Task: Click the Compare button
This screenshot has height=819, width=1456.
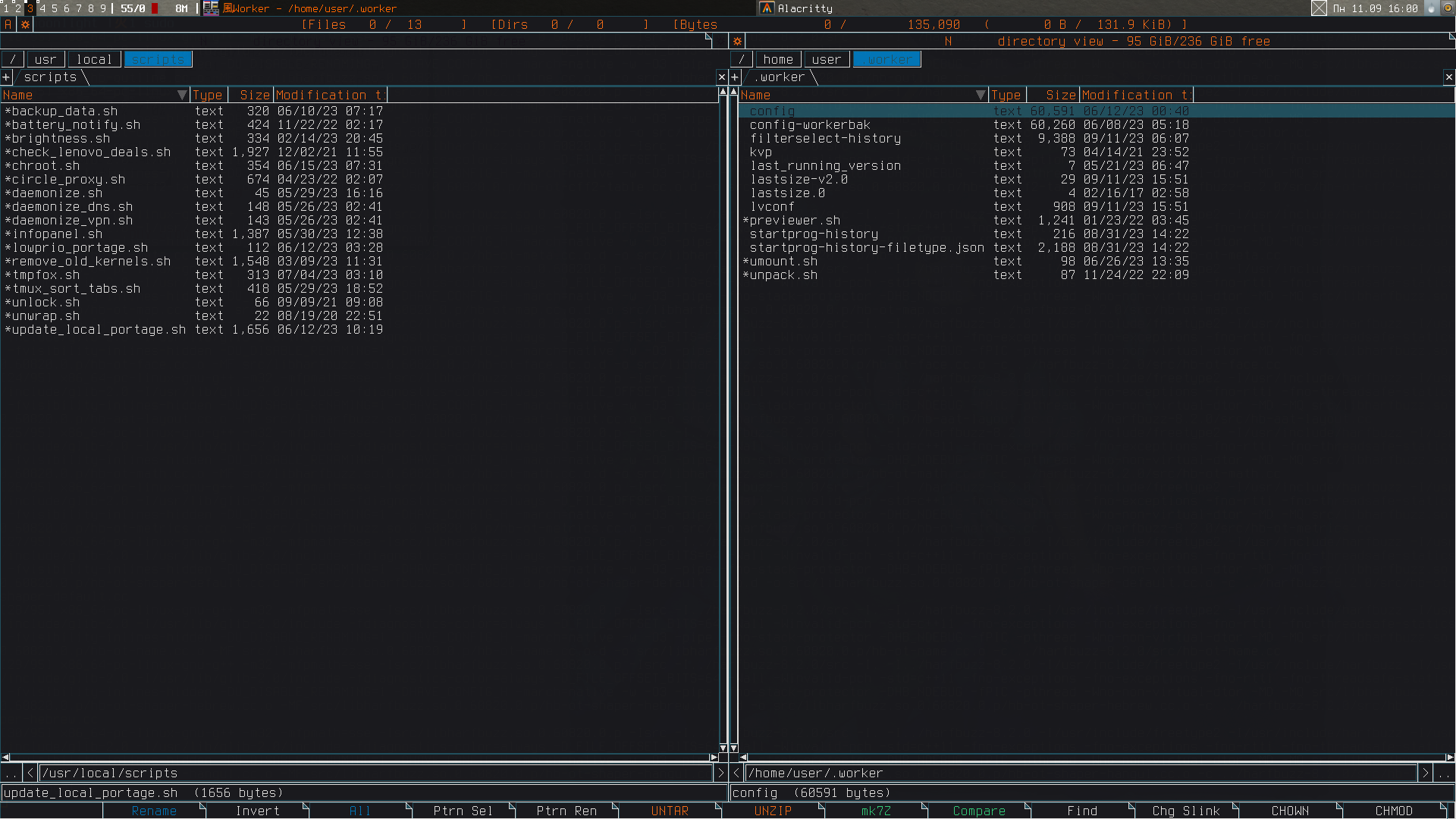Action: click(980, 811)
